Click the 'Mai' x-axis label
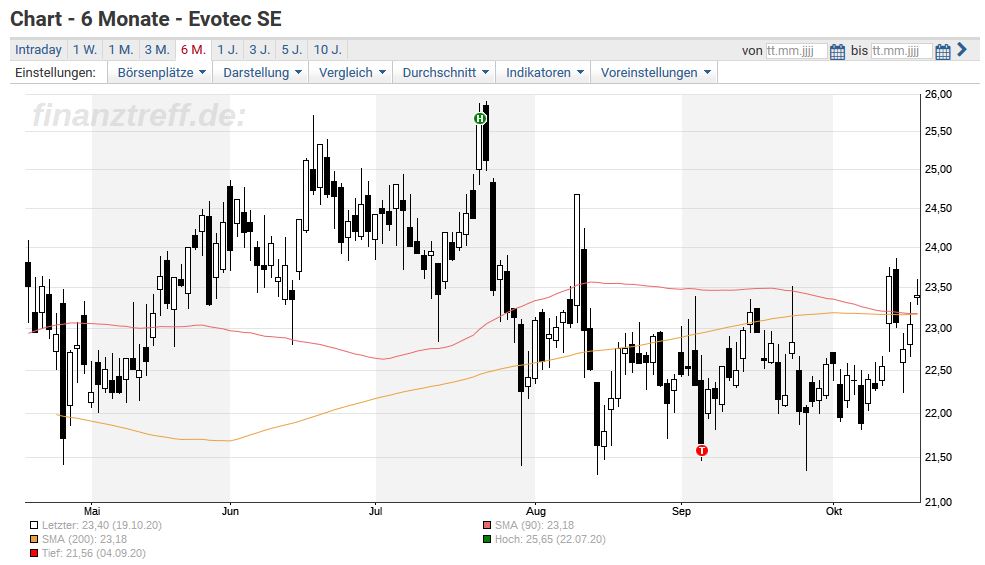985x565 pixels. tap(92, 511)
